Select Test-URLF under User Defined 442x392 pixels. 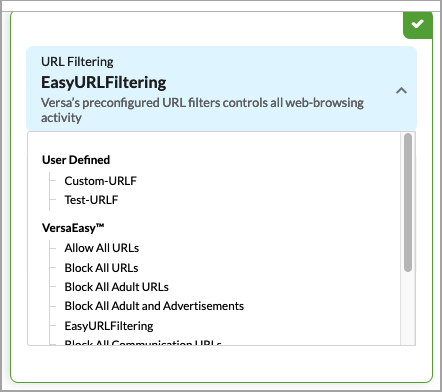click(91, 200)
